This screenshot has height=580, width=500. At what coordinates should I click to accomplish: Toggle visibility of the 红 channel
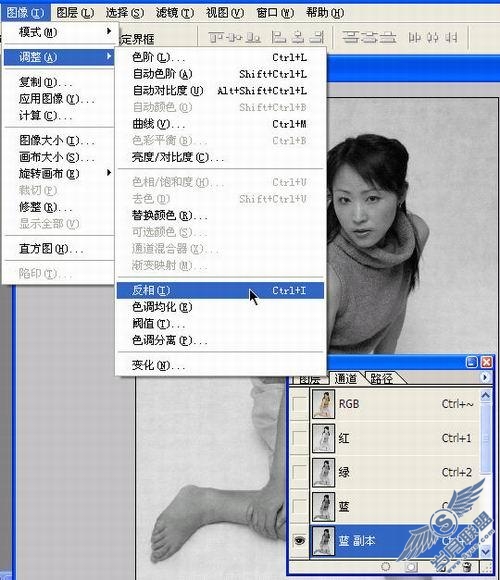(x=299, y=438)
